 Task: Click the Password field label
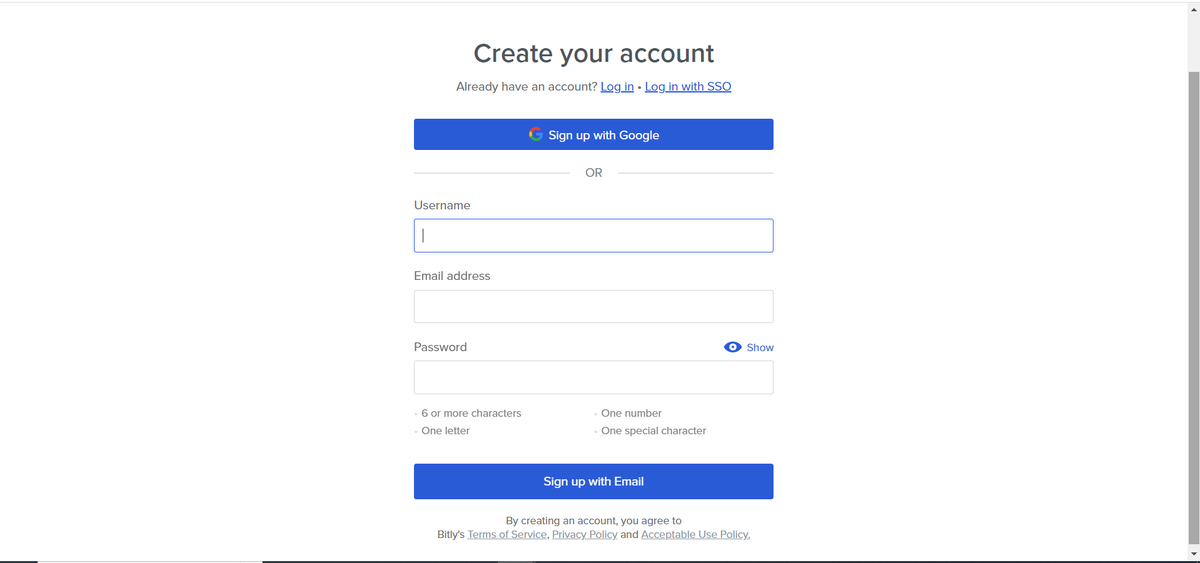[440, 347]
